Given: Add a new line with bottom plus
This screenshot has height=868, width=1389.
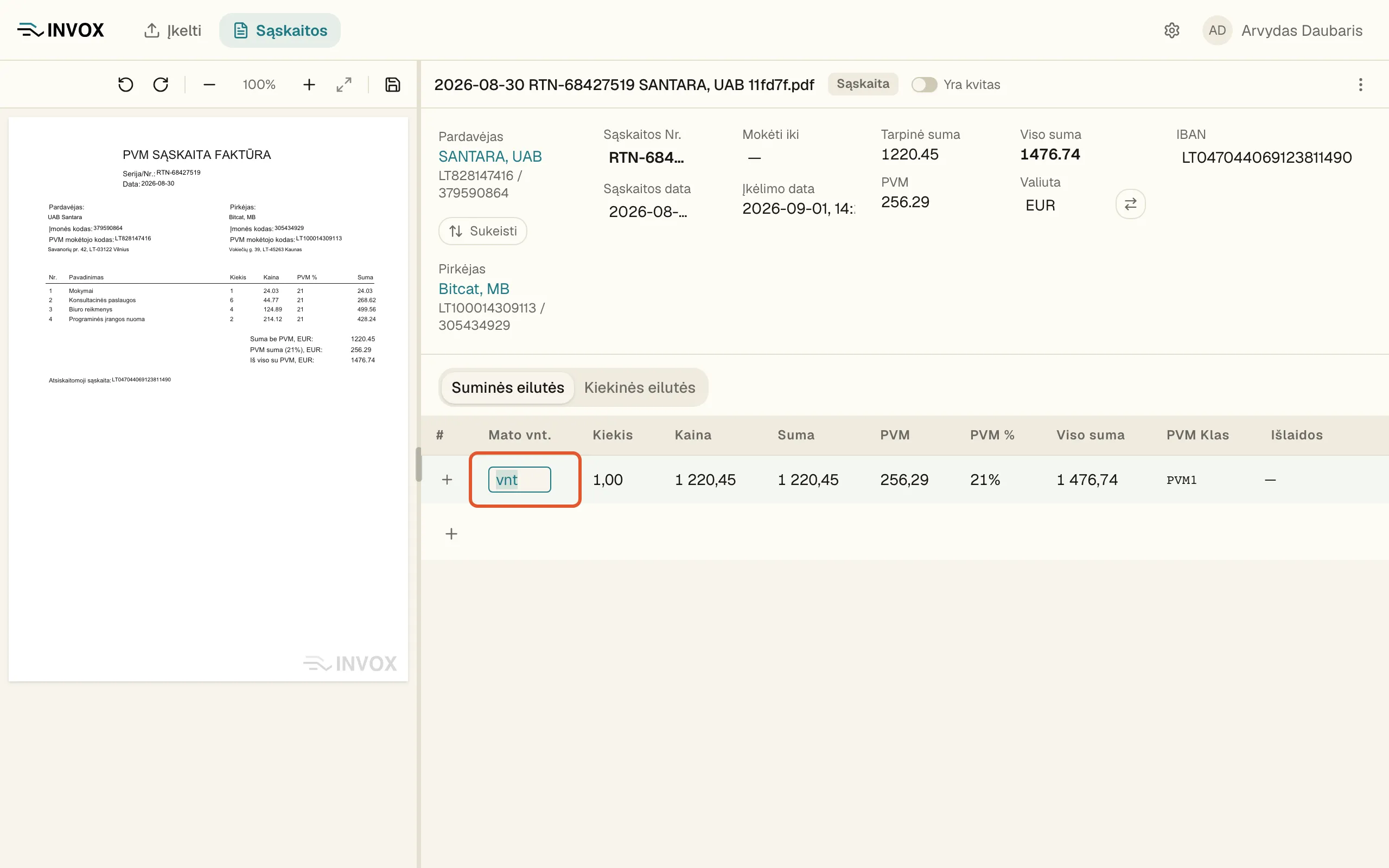Looking at the screenshot, I should [x=452, y=534].
